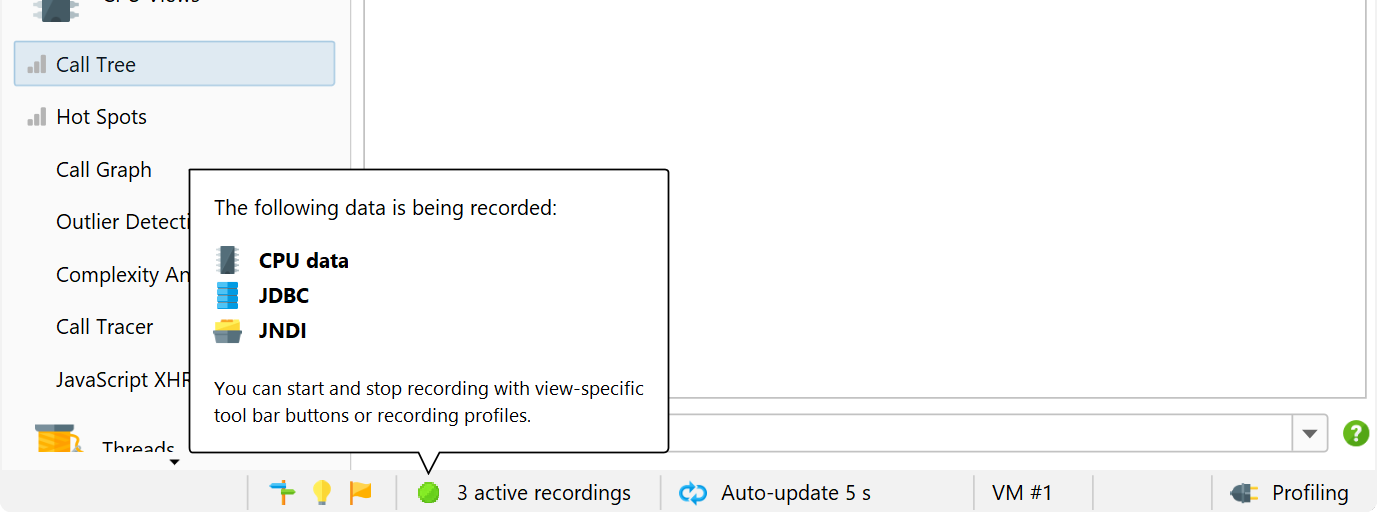Viewport: 1377px width, 512px height.
Task: Click into the view filter text field
Action: [x=980, y=434]
